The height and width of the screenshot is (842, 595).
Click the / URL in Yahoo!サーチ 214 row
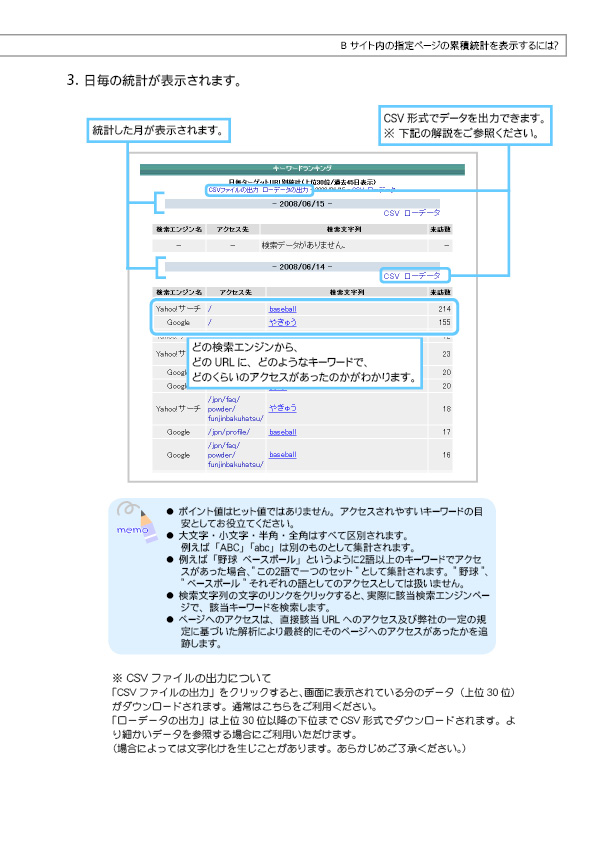click(210, 309)
